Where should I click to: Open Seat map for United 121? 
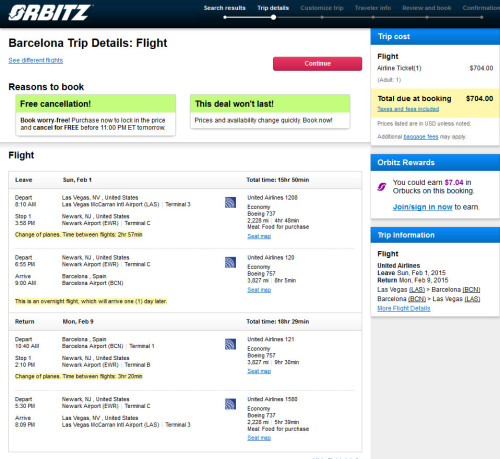259,371
